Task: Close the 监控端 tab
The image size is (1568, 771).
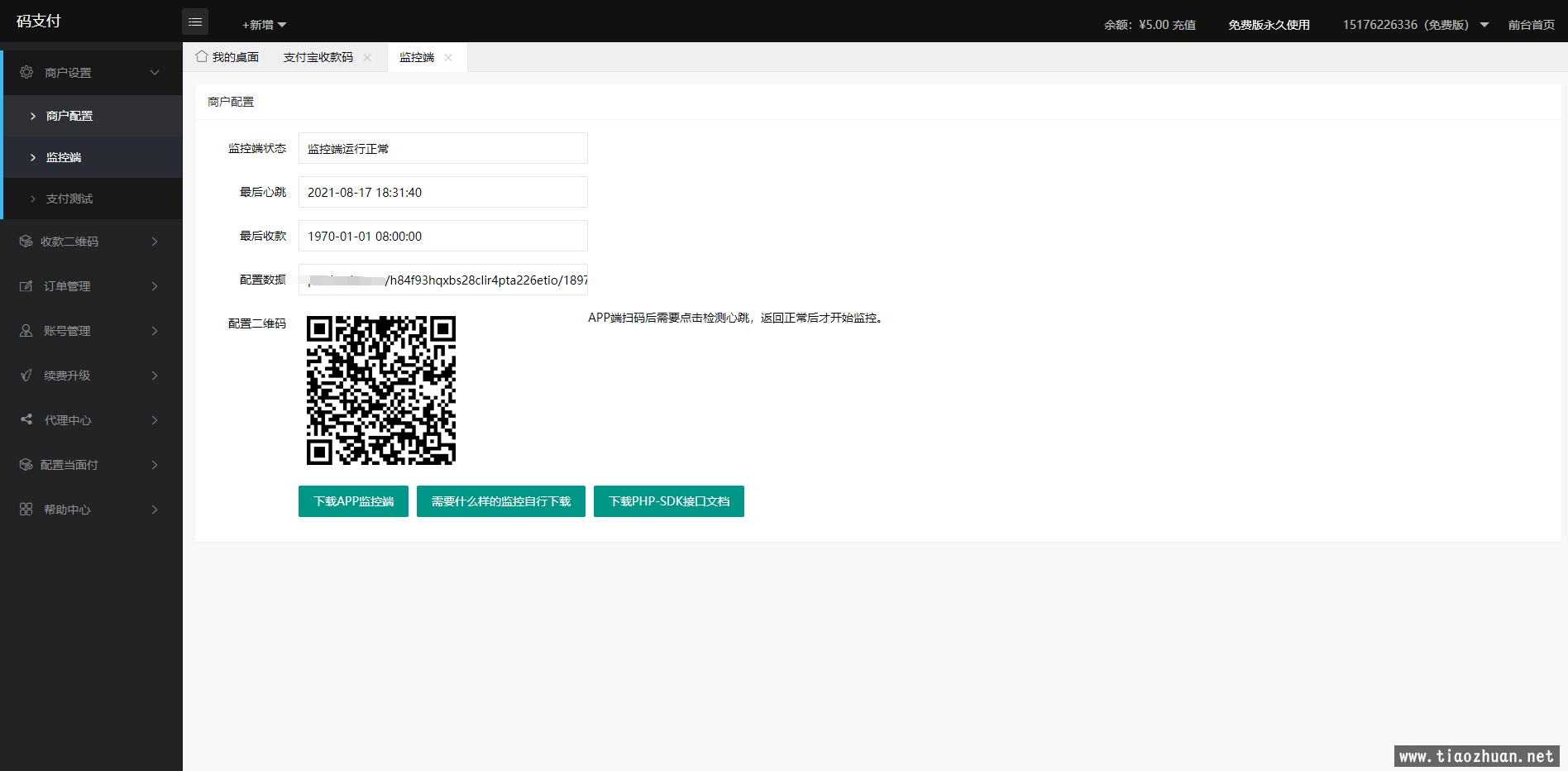Action: 448,58
